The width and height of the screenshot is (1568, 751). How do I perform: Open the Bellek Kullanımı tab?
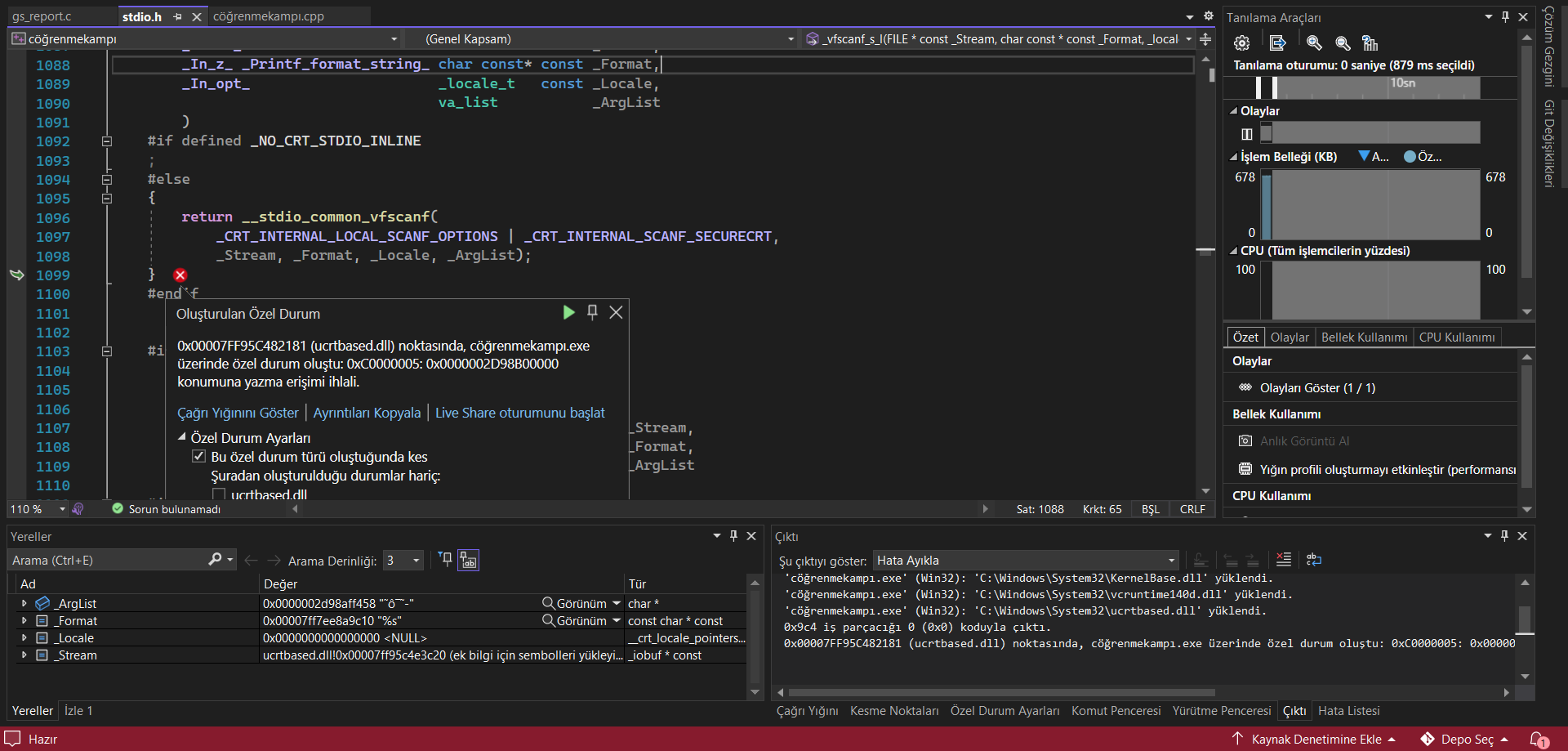(1364, 338)
